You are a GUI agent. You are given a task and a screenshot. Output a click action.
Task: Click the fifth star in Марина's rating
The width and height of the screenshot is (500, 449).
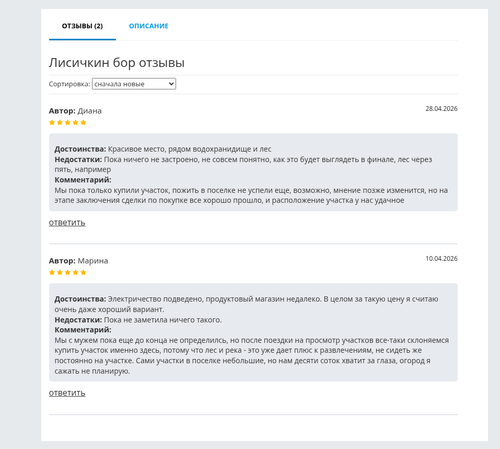tap(83, 272)
